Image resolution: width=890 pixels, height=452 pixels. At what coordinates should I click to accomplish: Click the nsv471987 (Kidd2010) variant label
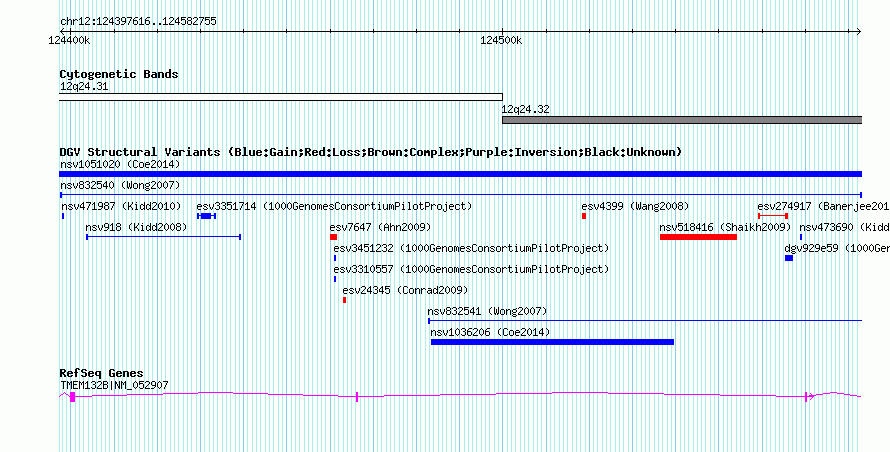(x=121, y=206)
